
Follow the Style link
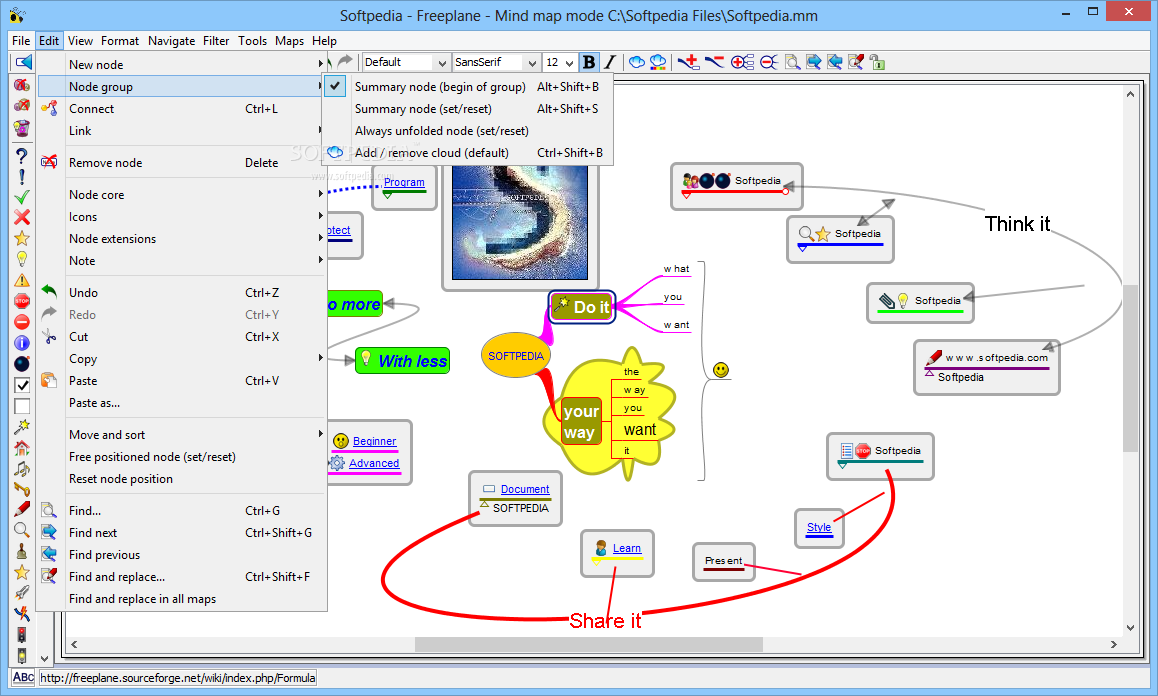819,527
